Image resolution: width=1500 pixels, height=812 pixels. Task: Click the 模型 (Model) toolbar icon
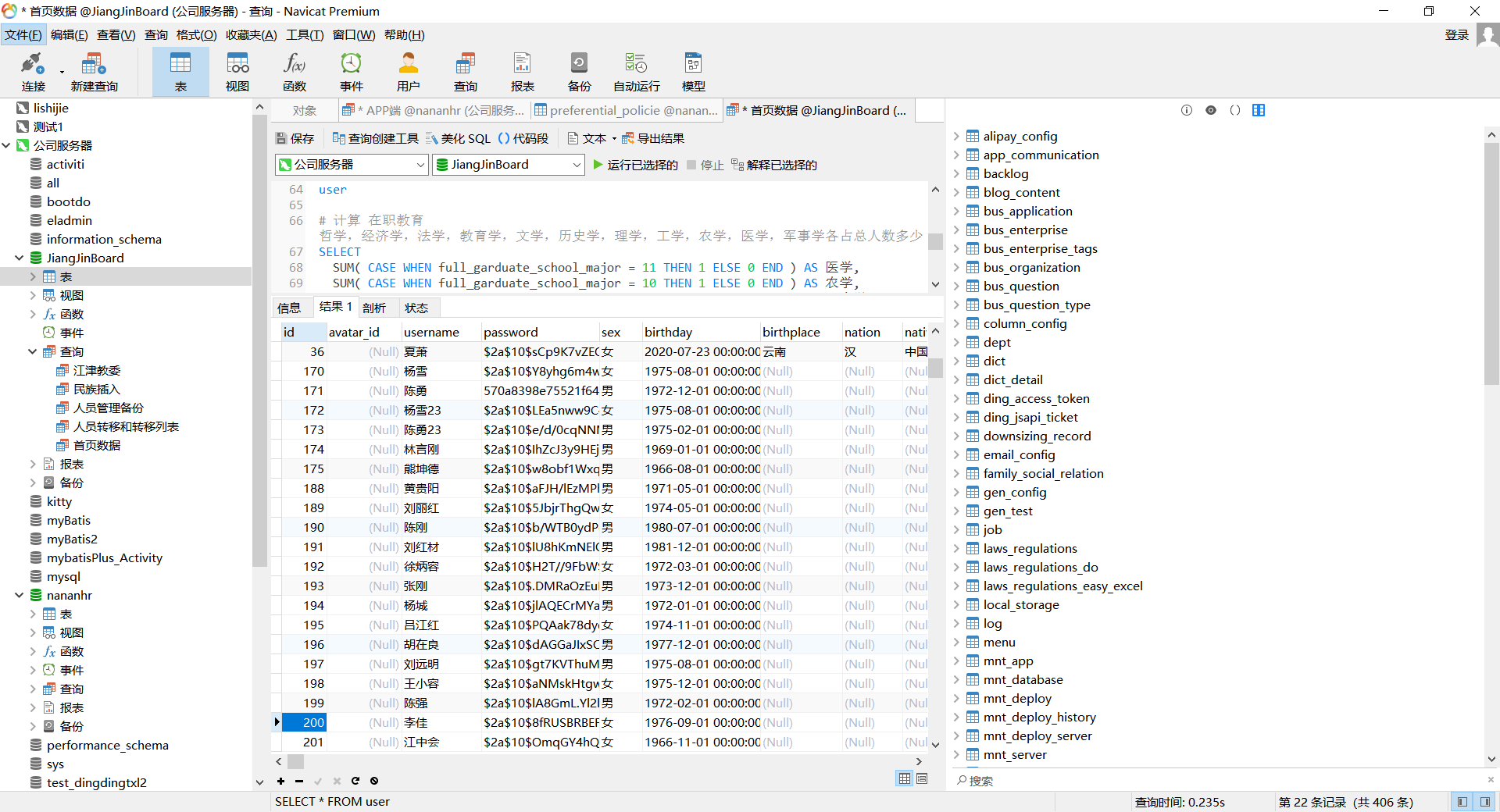[694, 72]
